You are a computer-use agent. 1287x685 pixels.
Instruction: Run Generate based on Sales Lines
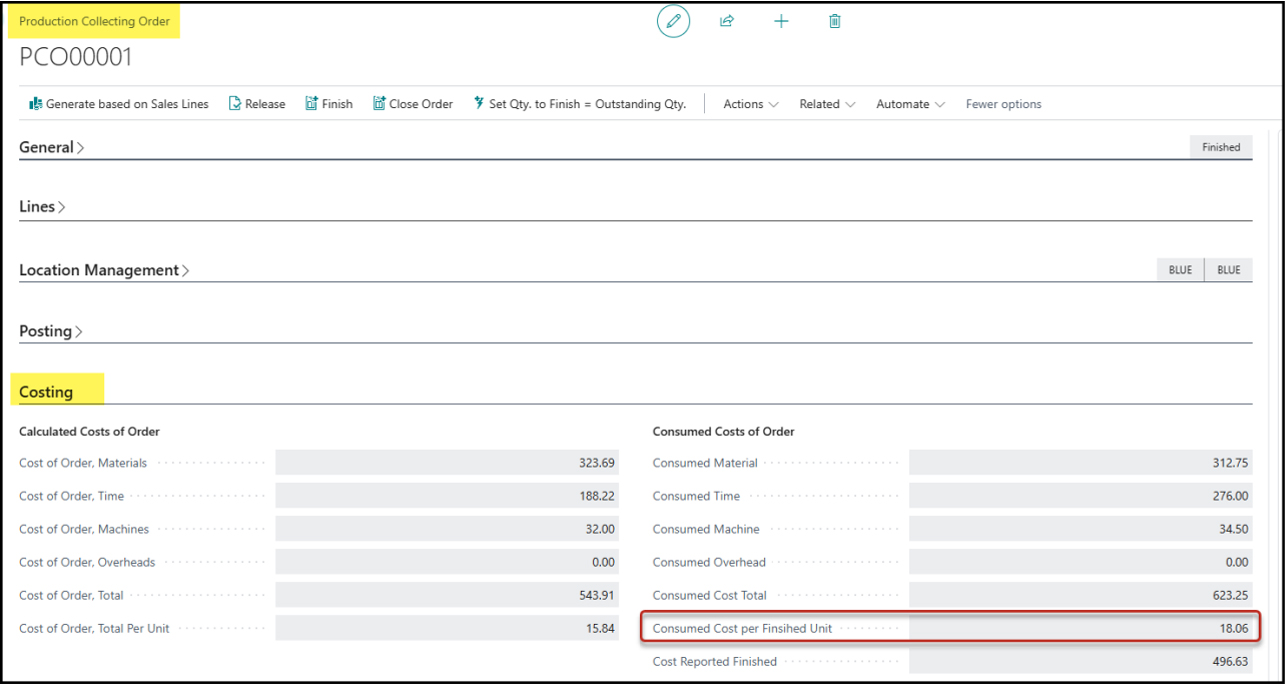coord(119,104)
